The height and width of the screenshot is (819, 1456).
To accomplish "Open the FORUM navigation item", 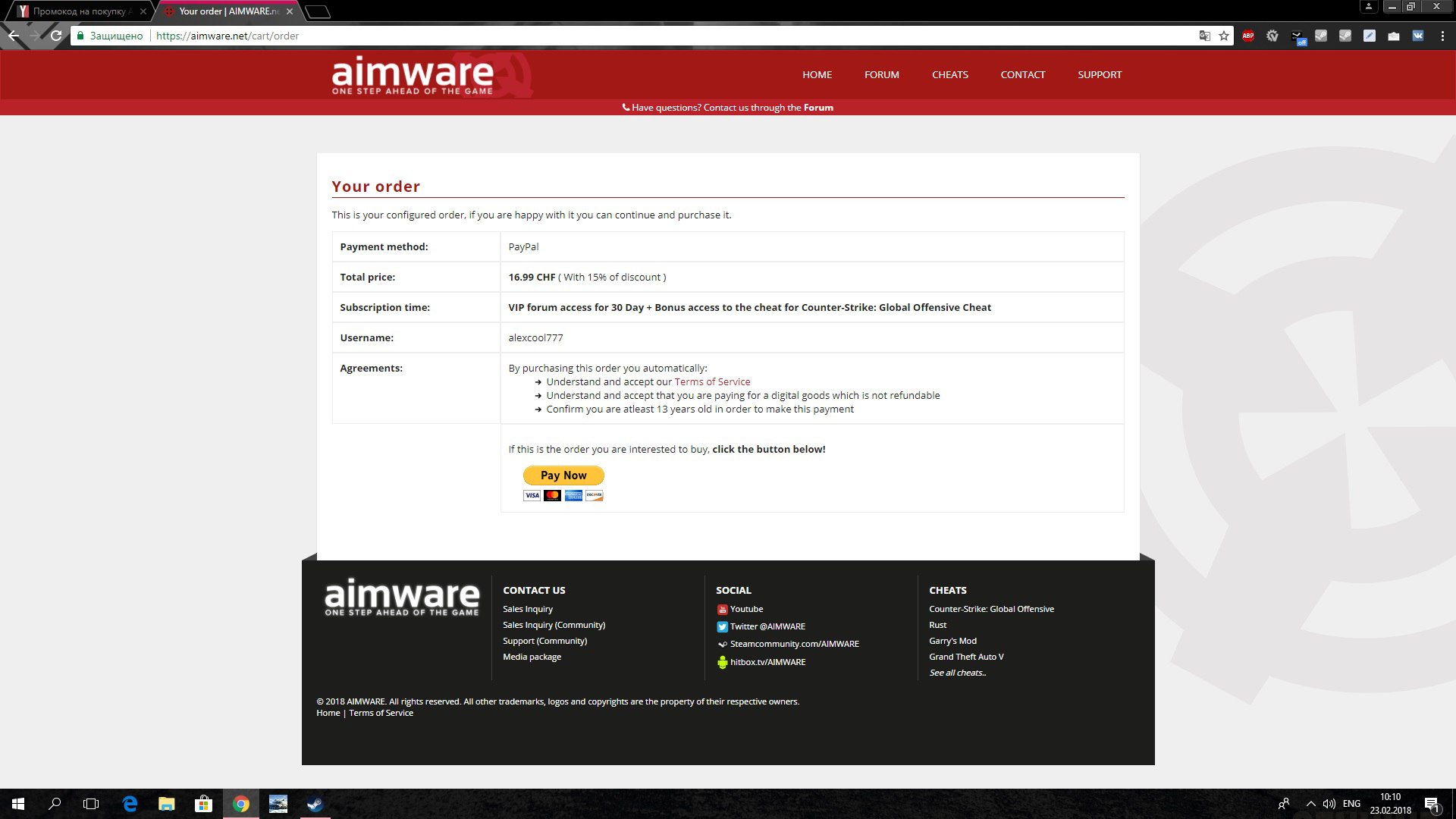I will [881, 74].
